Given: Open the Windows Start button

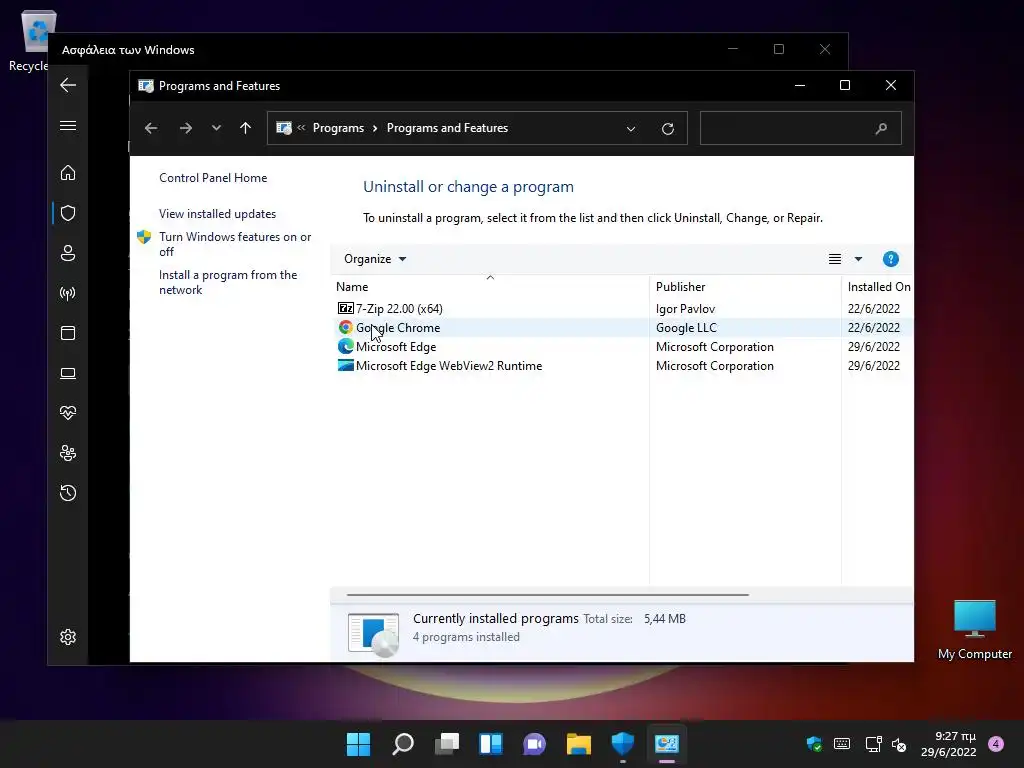Looking at the screenshot, I should [x=358, y=744].
